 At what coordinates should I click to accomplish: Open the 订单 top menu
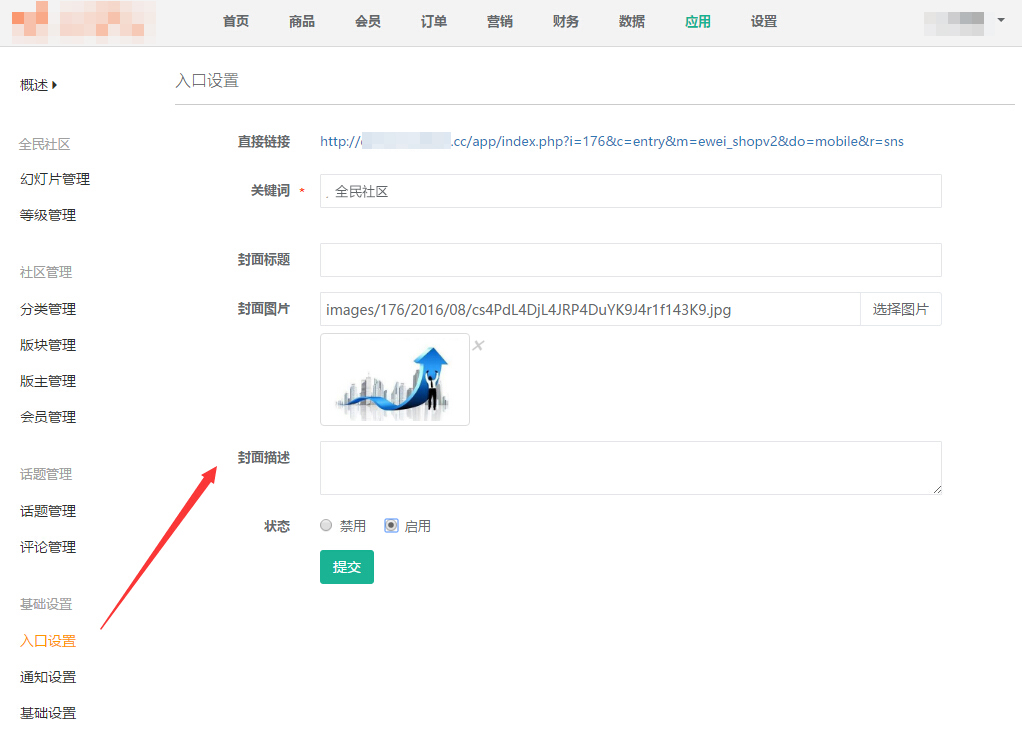pos(434,22)
